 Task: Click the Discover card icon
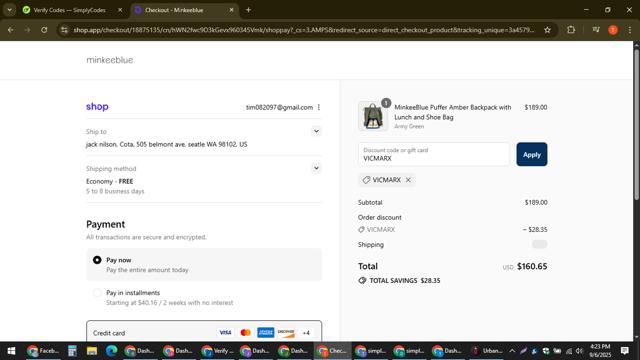[x=286, y=333]
